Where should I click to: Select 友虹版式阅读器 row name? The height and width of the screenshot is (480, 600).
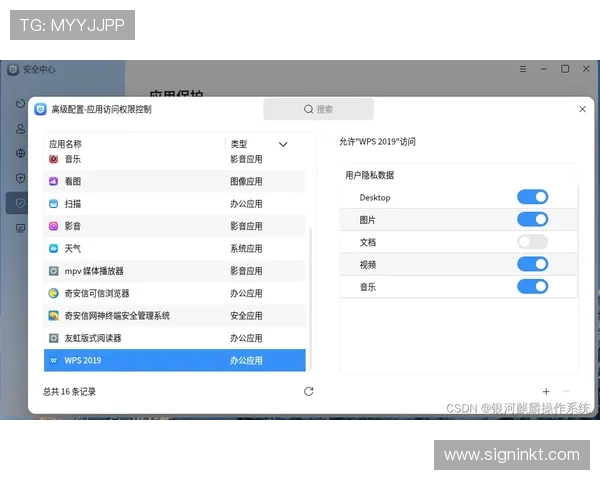click(x=93, y=338)
